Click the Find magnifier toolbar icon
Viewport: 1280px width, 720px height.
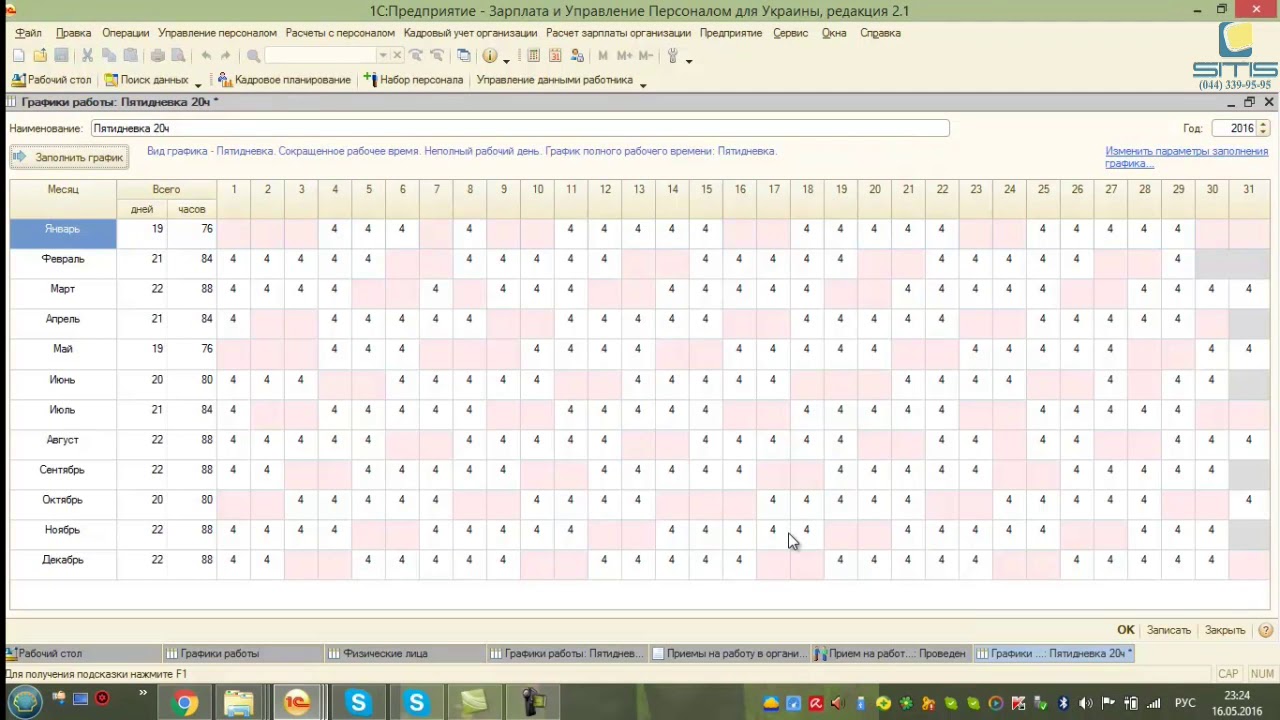(253, 56)
